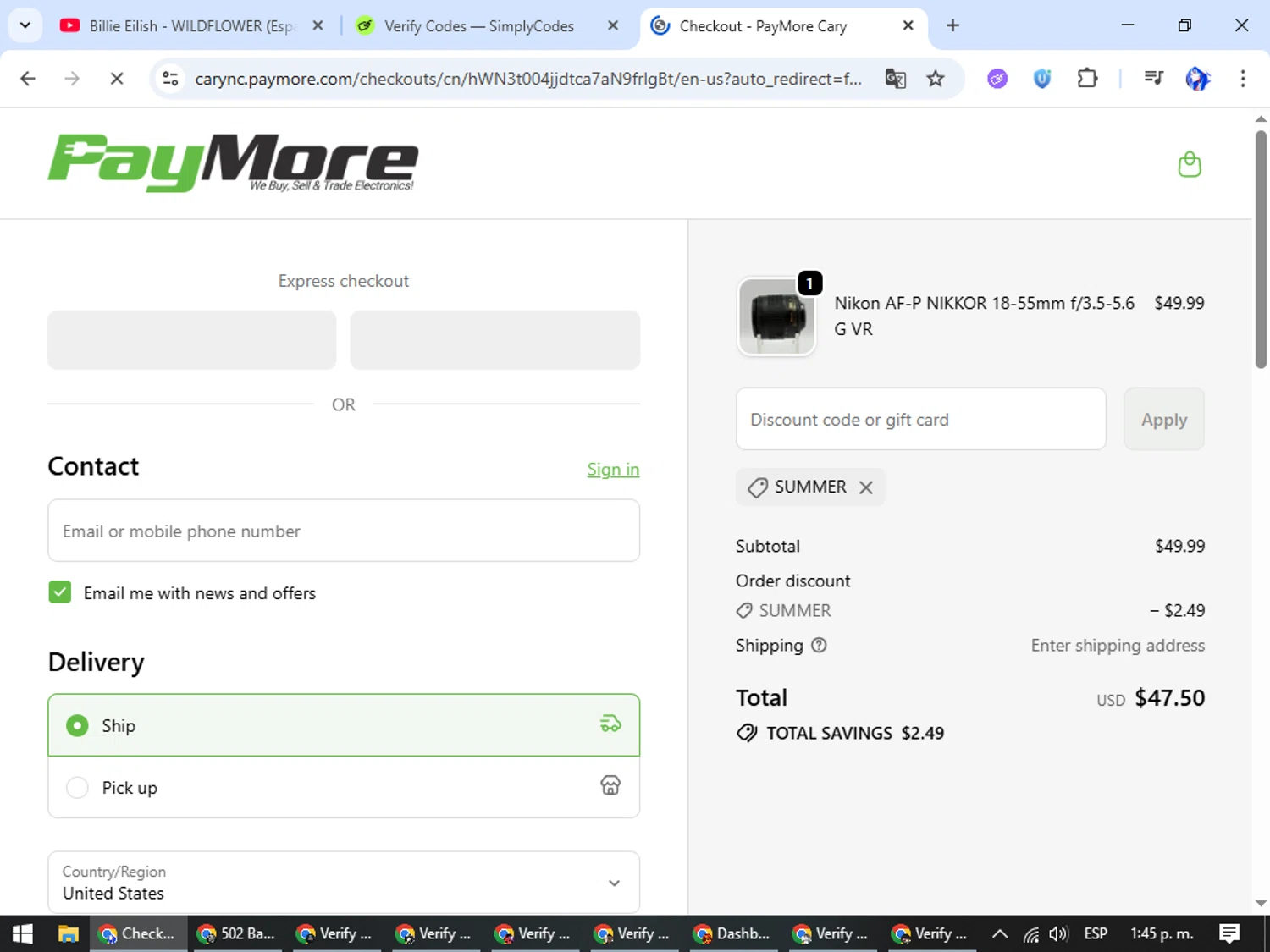Open the blue shield extension icon
Screen dimensions: 1270x952
pos(1042,79)
